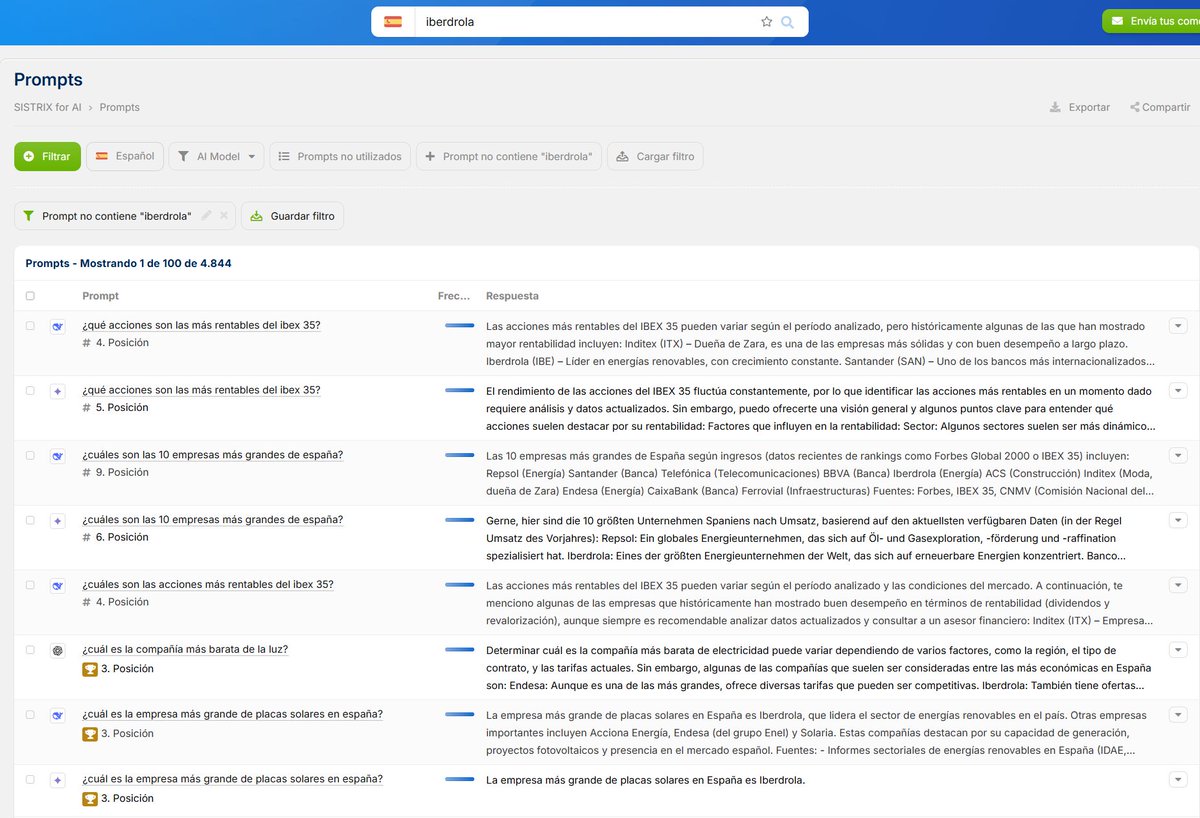Click 'Prompts - Mostrando 1 de 100 de 4.844' text

tap(129, 263)
